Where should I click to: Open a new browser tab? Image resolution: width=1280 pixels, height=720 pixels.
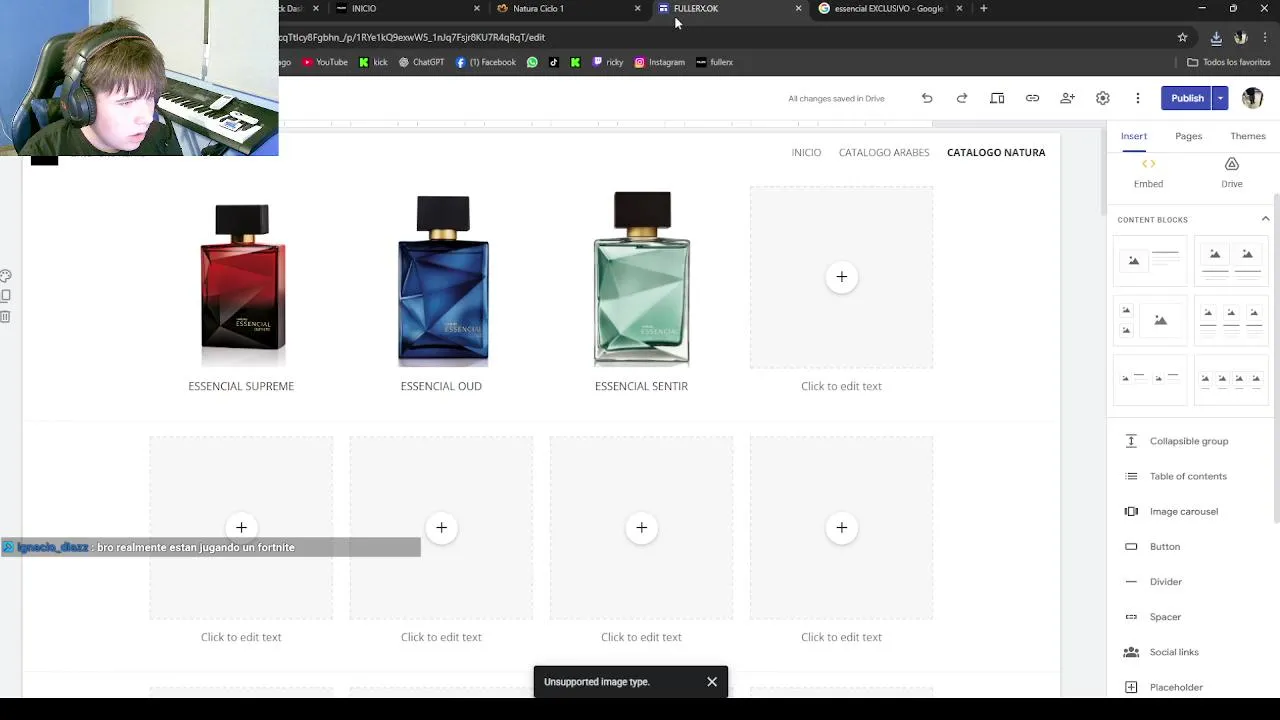(x=983, y=8)
